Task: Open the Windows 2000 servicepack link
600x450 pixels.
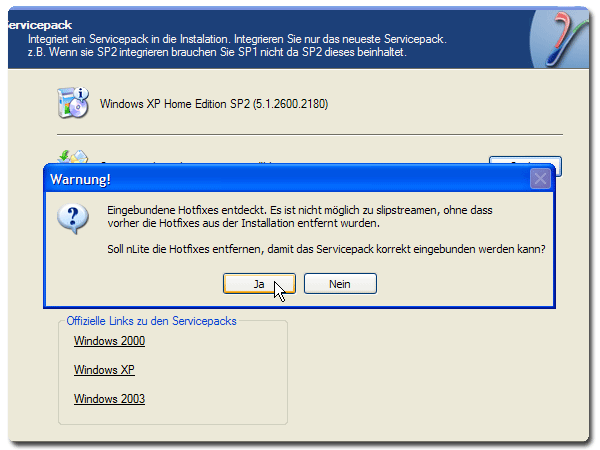Action: pos(109,341)
